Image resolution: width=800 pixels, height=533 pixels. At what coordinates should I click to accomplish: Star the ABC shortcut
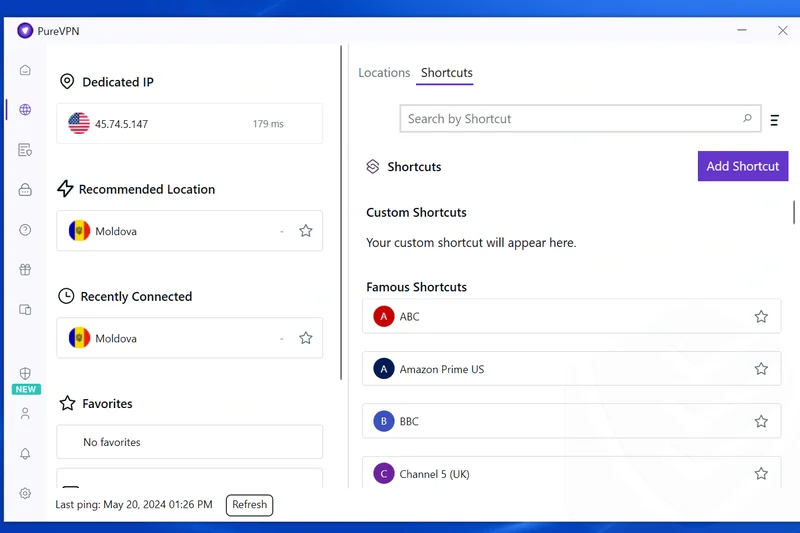[761, 317]
